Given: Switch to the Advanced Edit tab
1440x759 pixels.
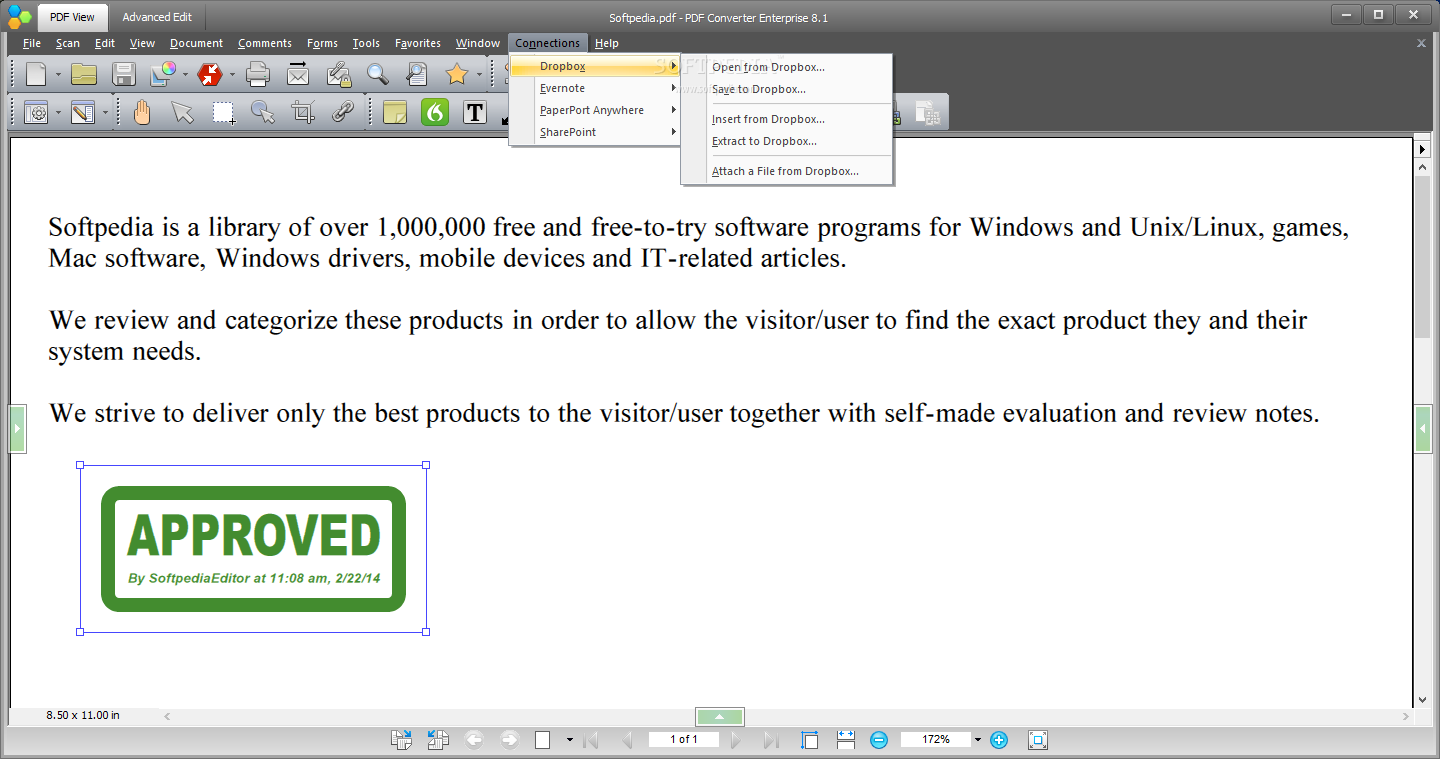Looking at the screenshot, I should coord(157,17).
